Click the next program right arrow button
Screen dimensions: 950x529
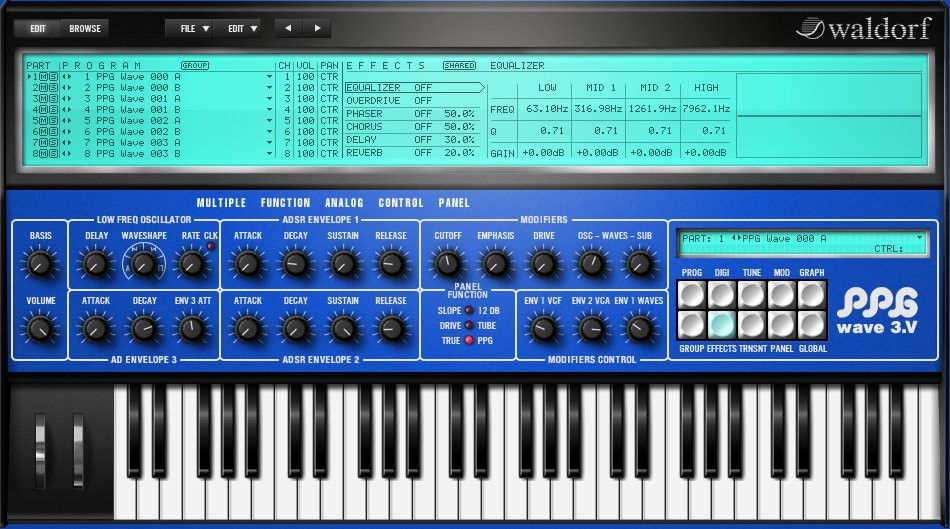[x=317, y=28]
